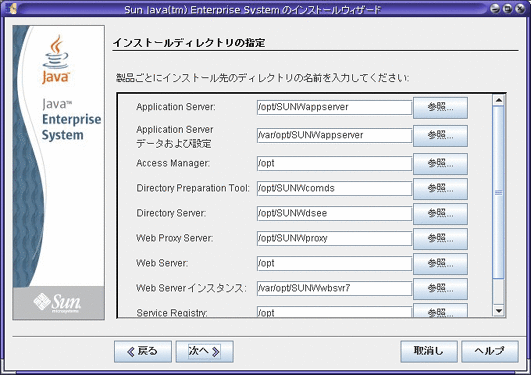The height and width of the screenshot is (375, 531).
Task: Cancel installation with 取消し button
Action: coord(429,352)
